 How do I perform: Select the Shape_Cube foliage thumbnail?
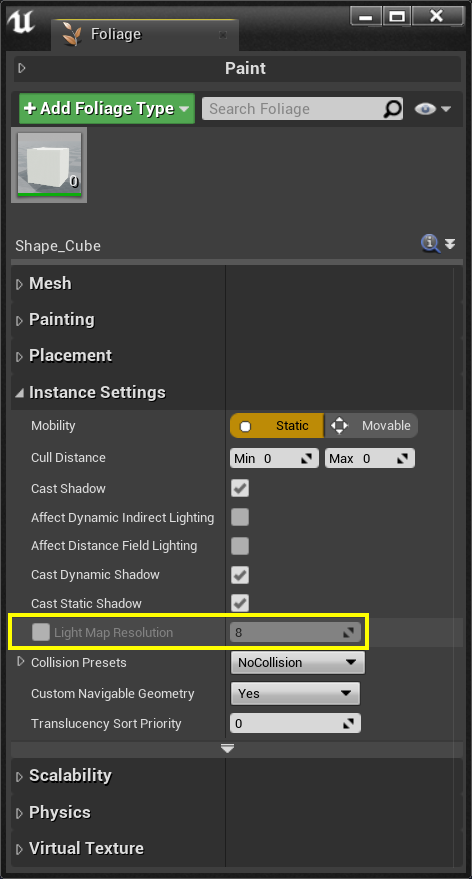point(49,165)
